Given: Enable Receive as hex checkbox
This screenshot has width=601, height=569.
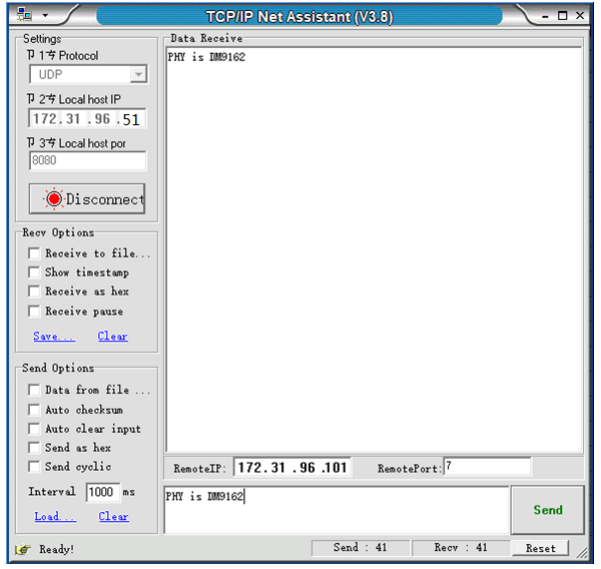Looking at the screenshot, I should (34, 291).
